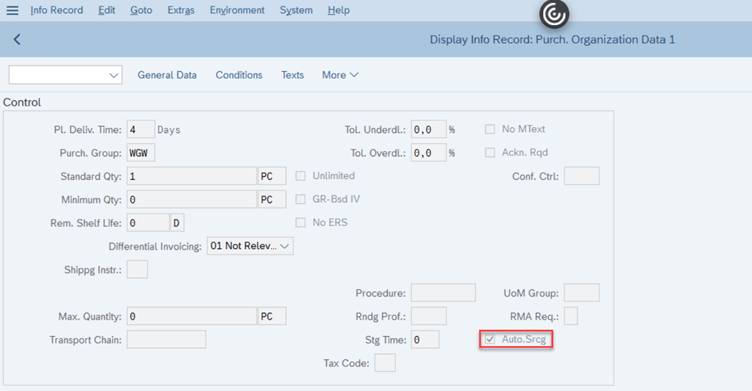Click the Display Info Record title text
This screenshot has width=752, height=391.
click(x=552, y=39)
